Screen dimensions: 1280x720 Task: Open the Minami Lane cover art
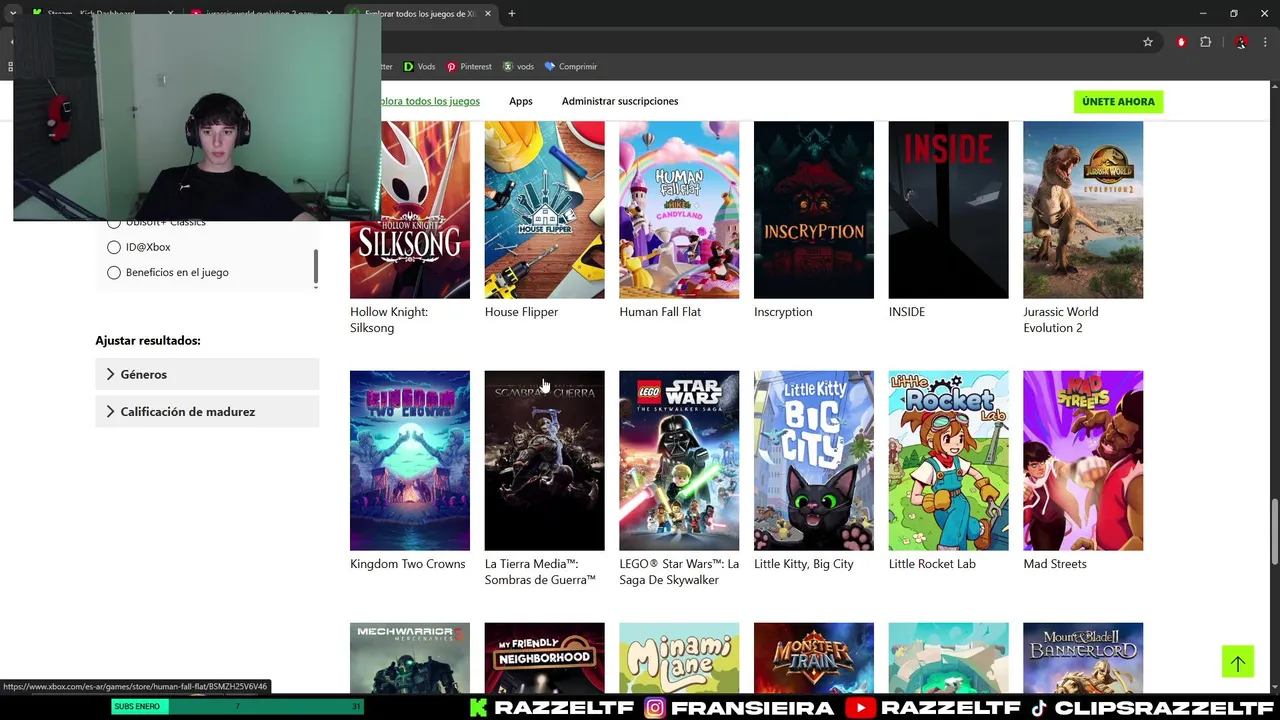[x=679, y=657]
